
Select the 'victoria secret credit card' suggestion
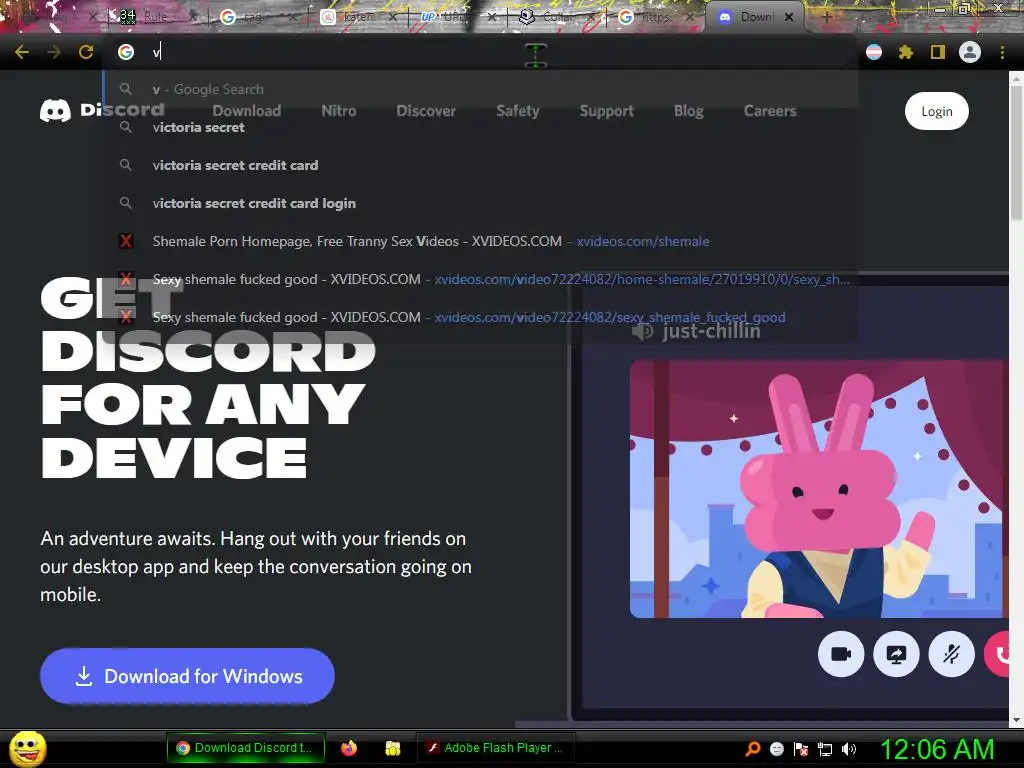481,165
